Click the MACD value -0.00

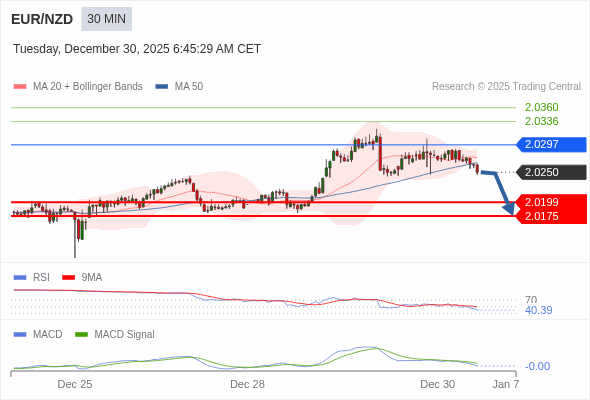click(x=537, y=366)
